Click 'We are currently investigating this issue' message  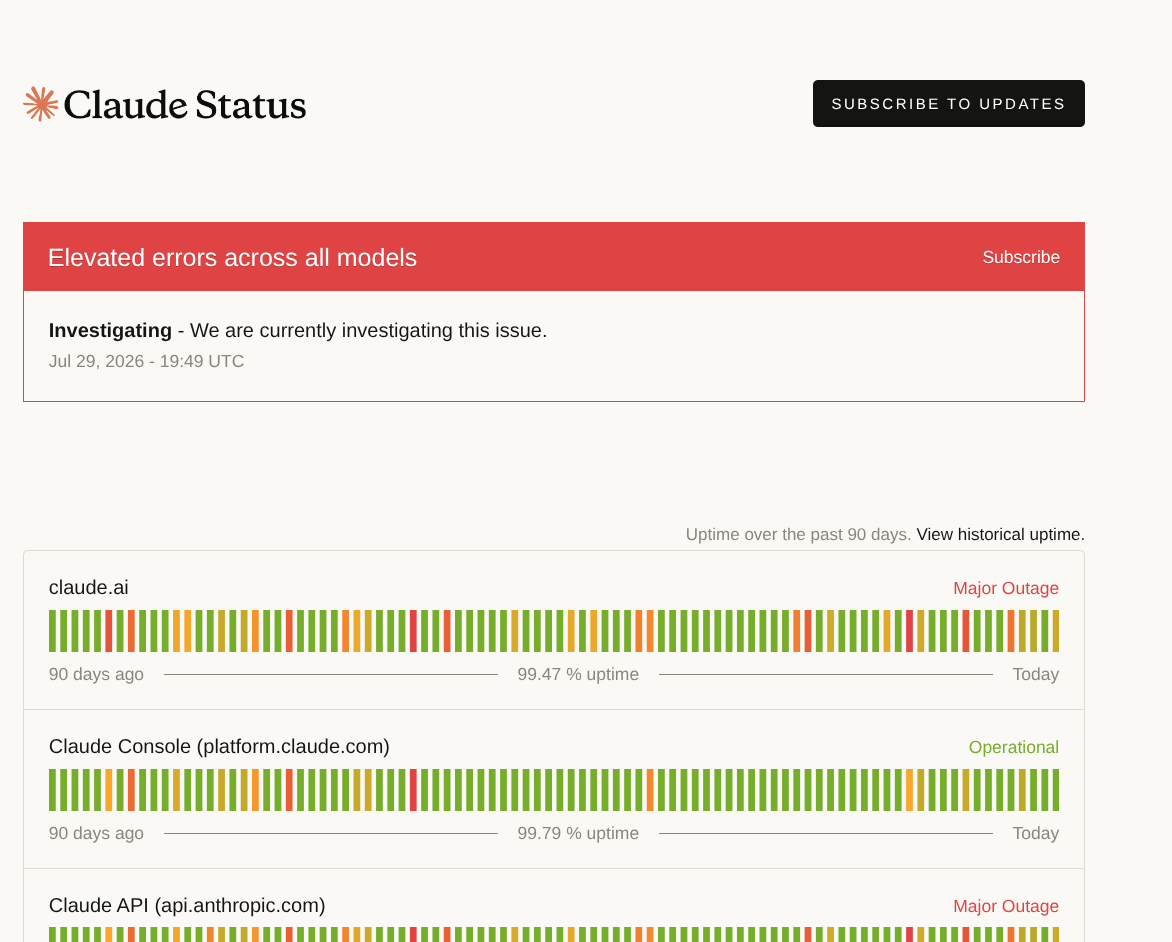tap(368, 330)
